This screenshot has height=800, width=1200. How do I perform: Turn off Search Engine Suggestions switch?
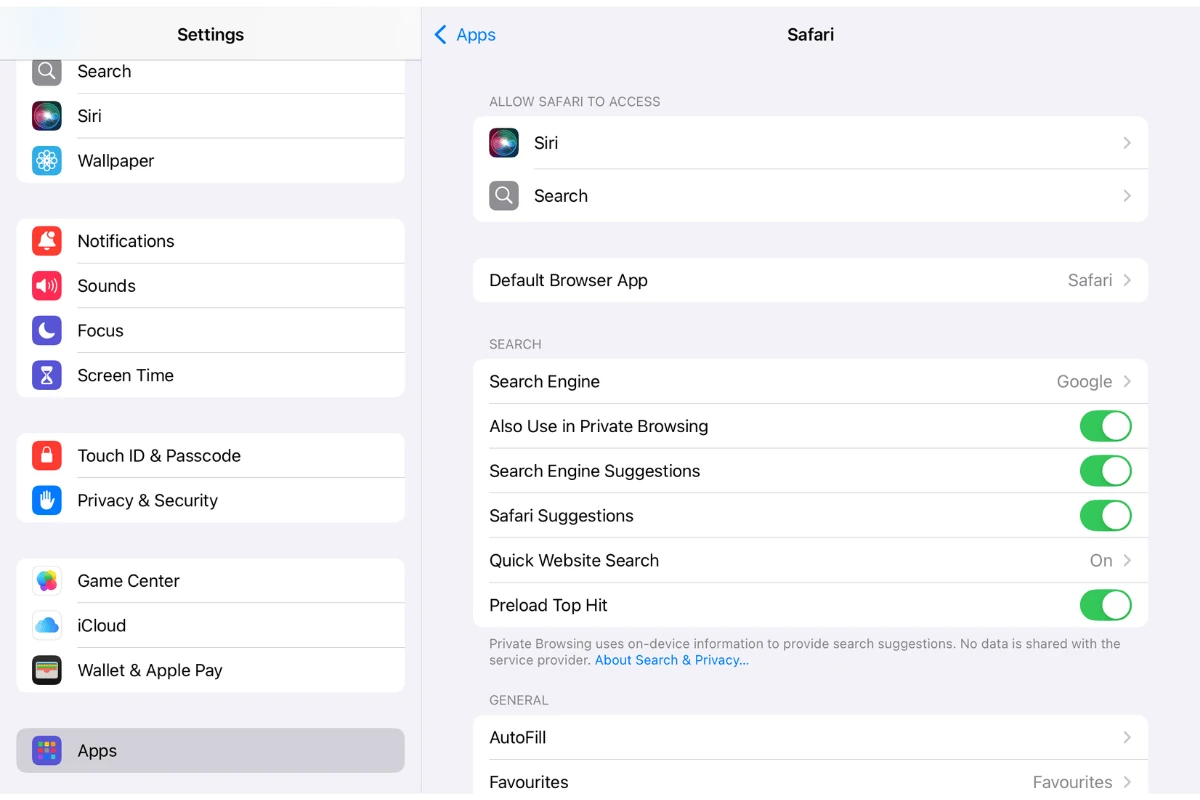coord(1105,471)
